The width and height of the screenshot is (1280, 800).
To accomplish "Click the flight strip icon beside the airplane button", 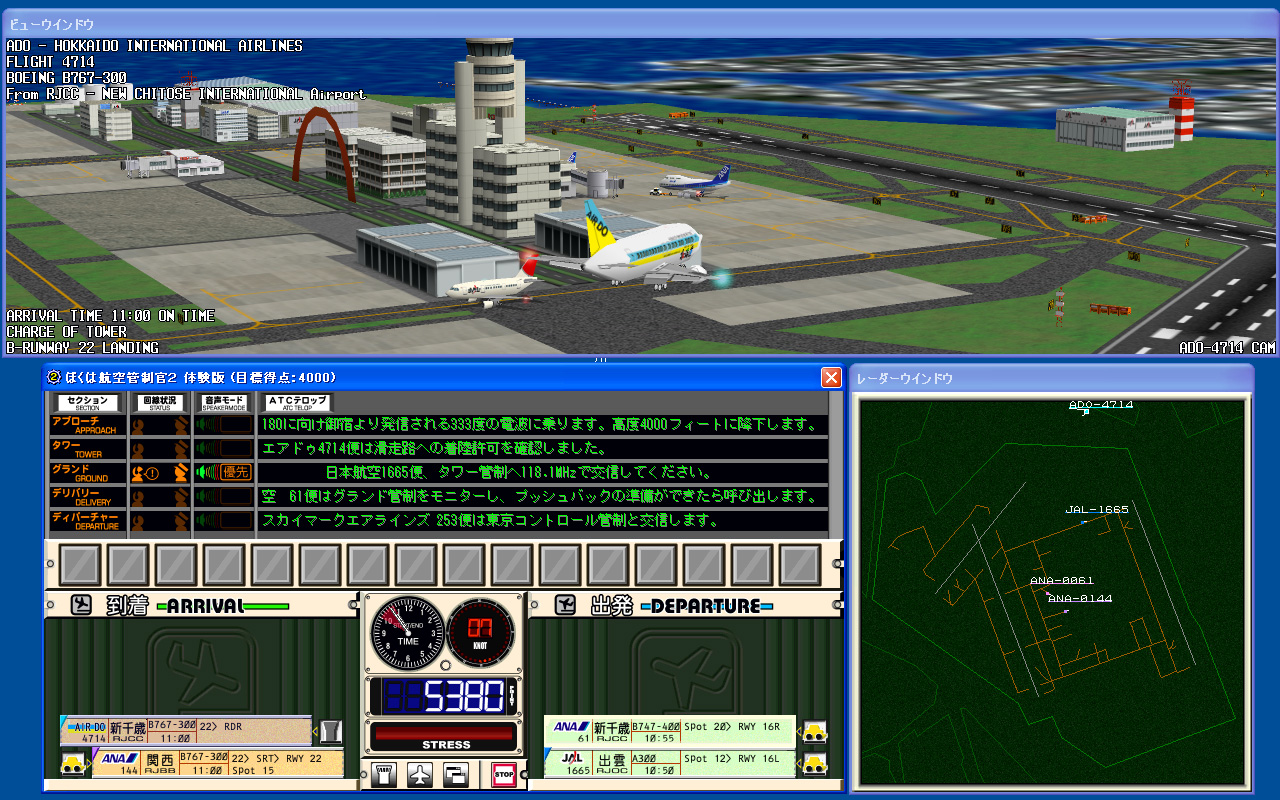I will coord(385,774).
